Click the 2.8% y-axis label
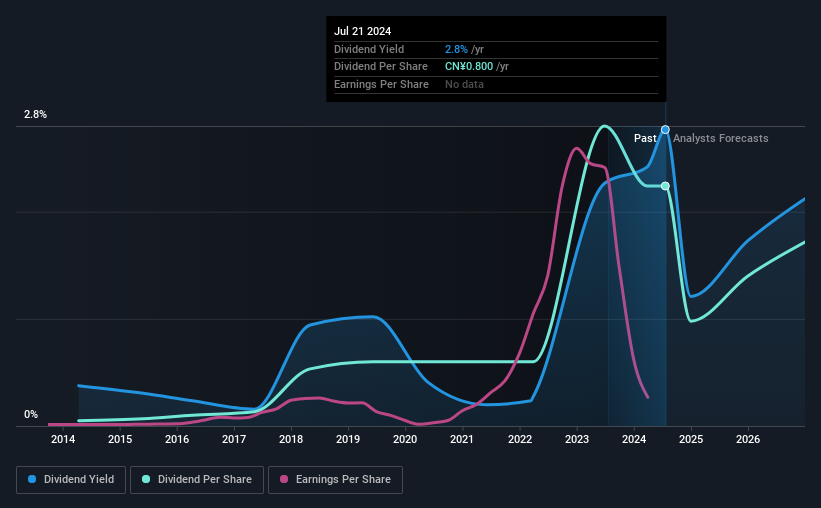The image size is (821, 508). 35,114
